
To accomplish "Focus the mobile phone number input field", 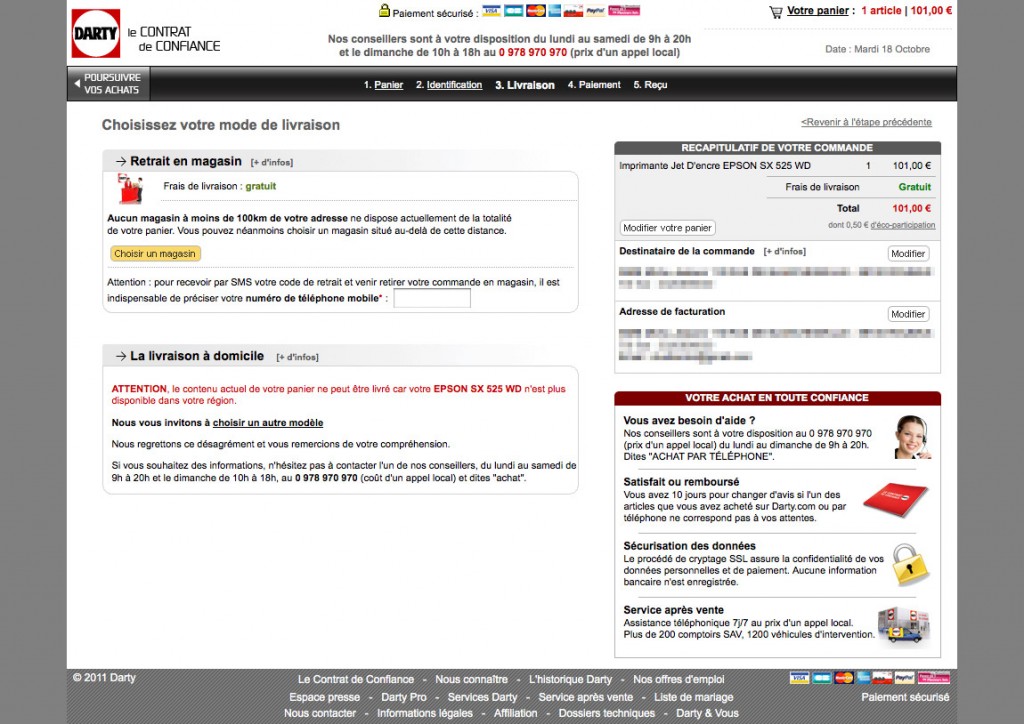I will click(x=432, y=298).
